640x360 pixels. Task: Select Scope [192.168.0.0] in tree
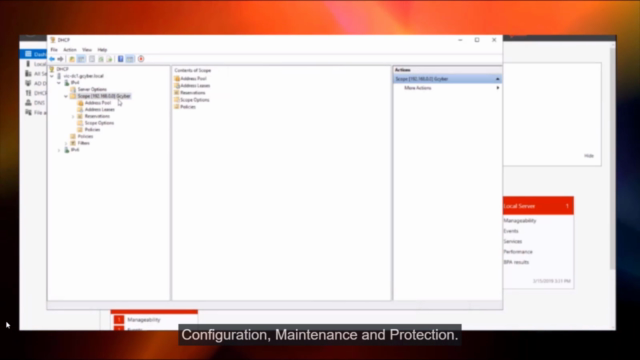point(104,96)
